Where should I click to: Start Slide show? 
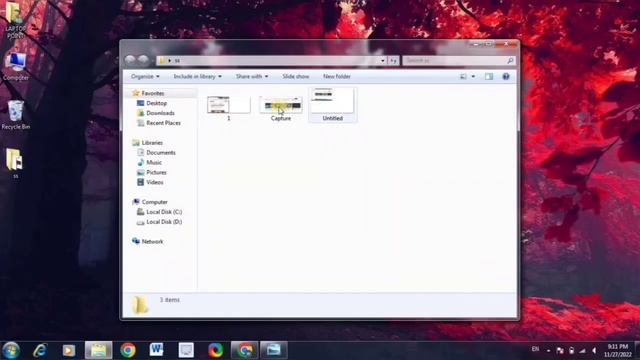click(x=296, y=76)
